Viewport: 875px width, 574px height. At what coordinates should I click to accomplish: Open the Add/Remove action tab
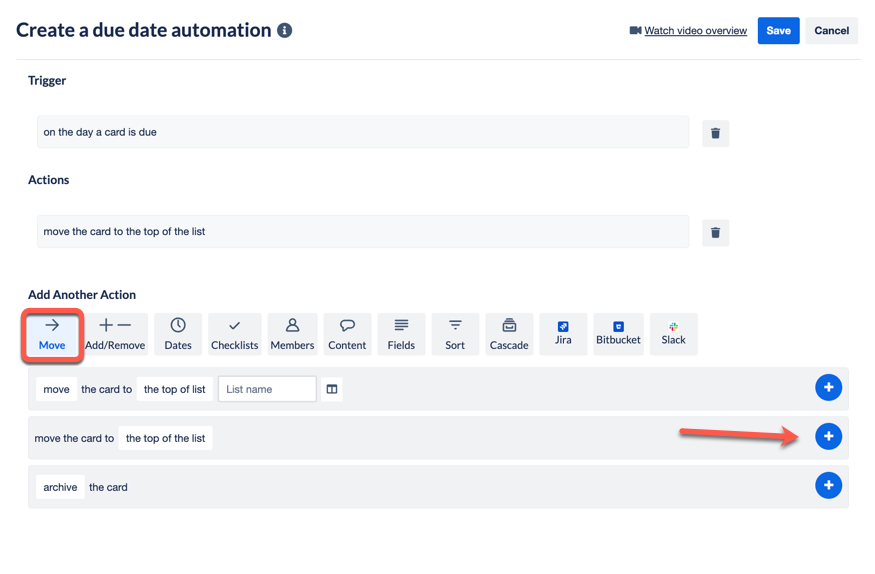(x=115, y=334)
